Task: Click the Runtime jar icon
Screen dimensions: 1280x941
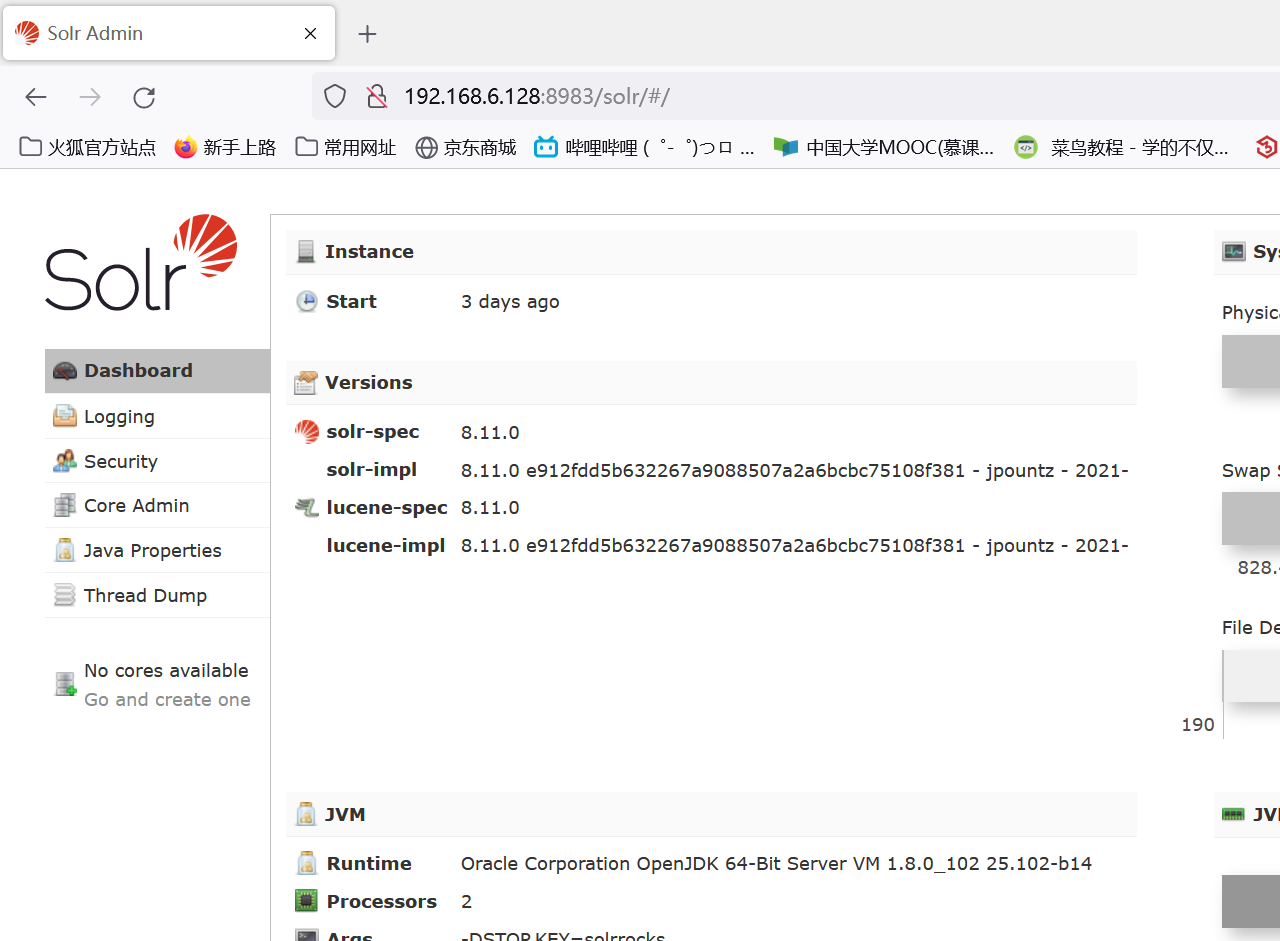Action: click(x=307, y=864)
